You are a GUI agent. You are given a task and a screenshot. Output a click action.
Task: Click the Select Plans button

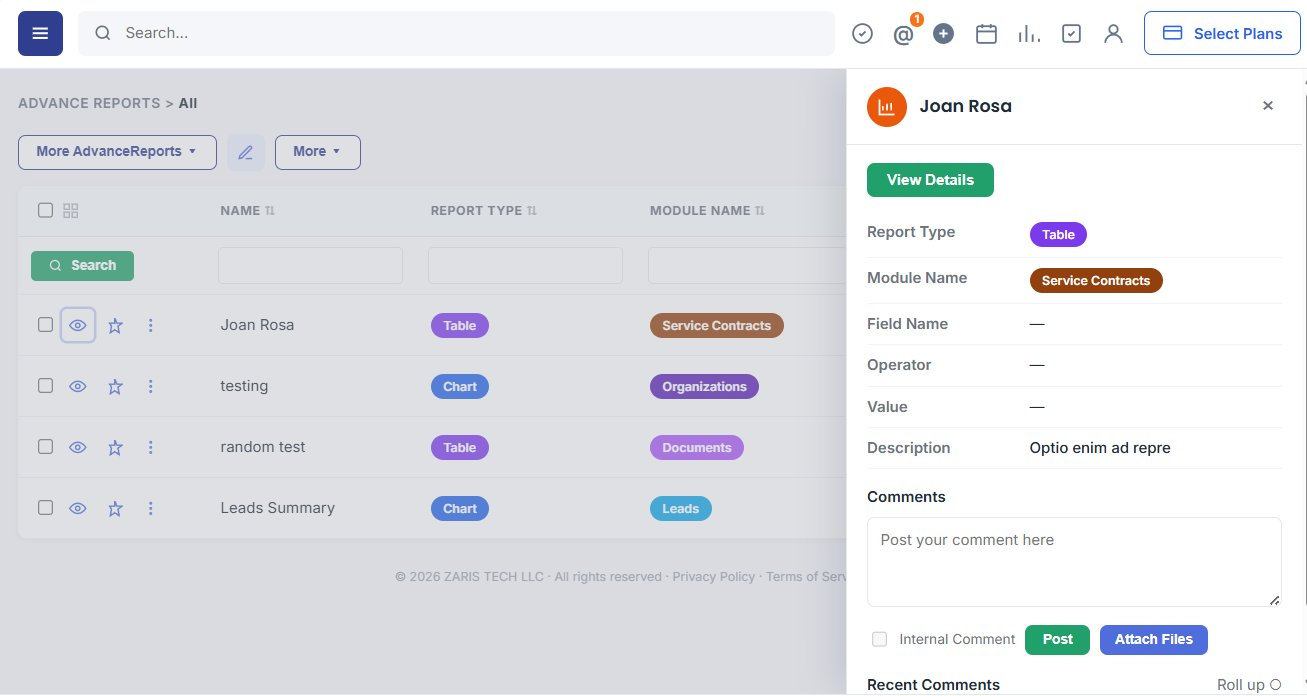1222,33
